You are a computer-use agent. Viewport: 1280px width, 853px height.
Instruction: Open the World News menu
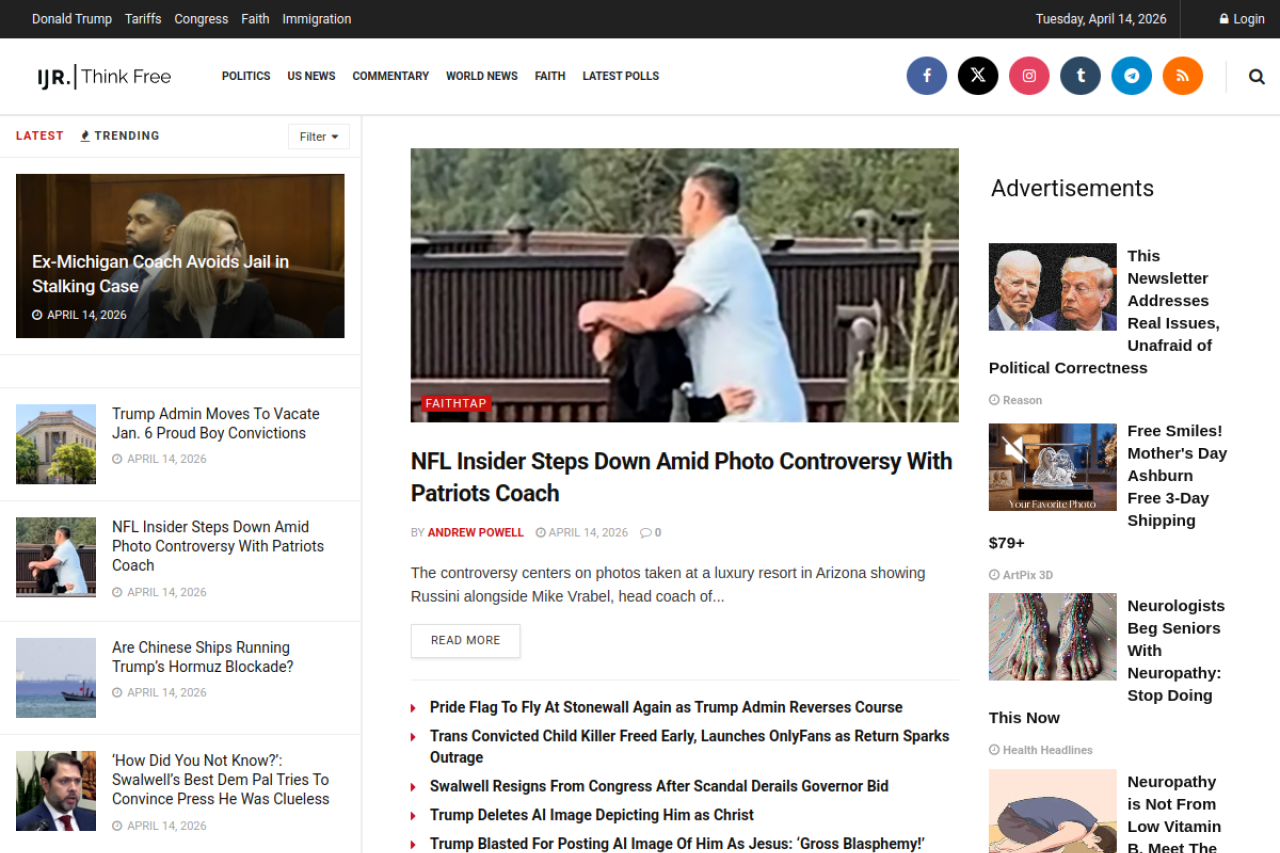point(482,76)
